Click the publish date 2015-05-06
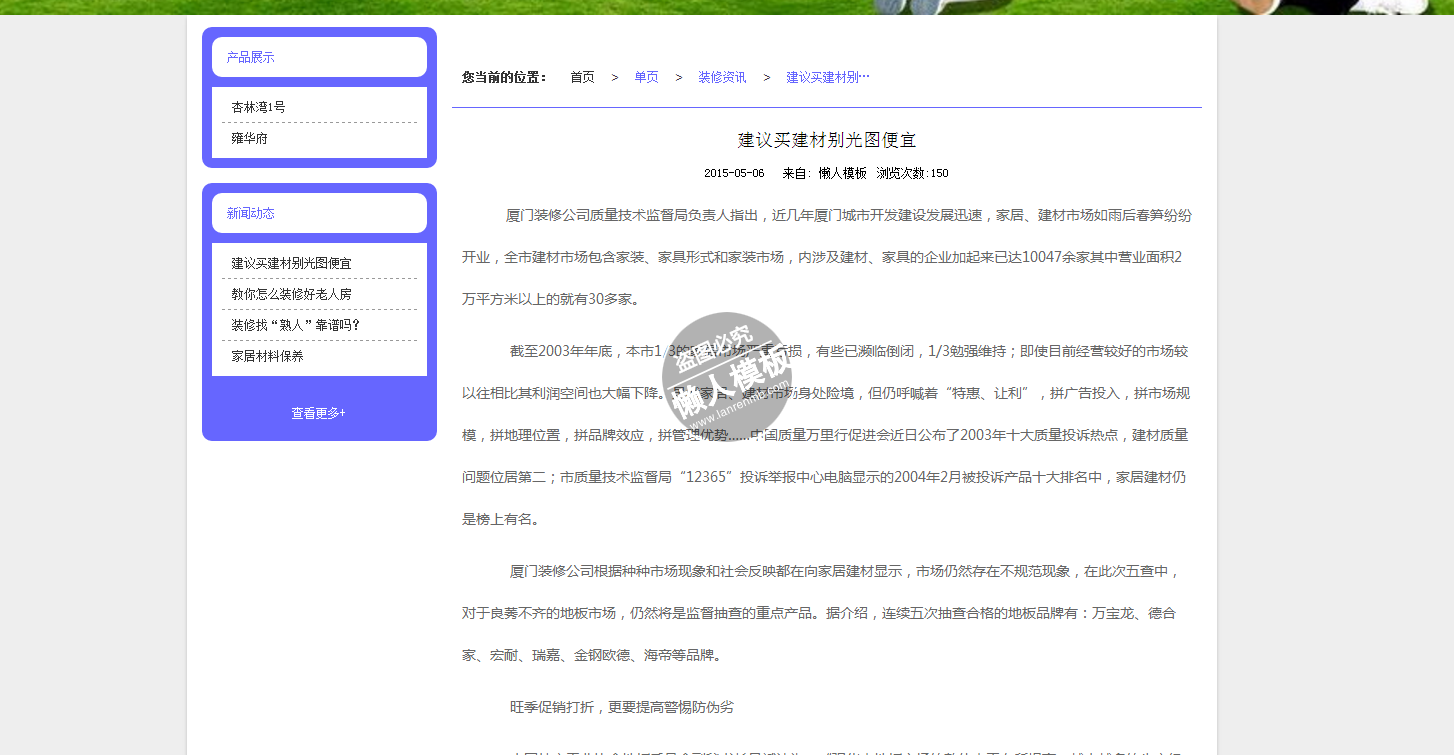Viewport: 1454px width, 755px height. click(734, 173)
